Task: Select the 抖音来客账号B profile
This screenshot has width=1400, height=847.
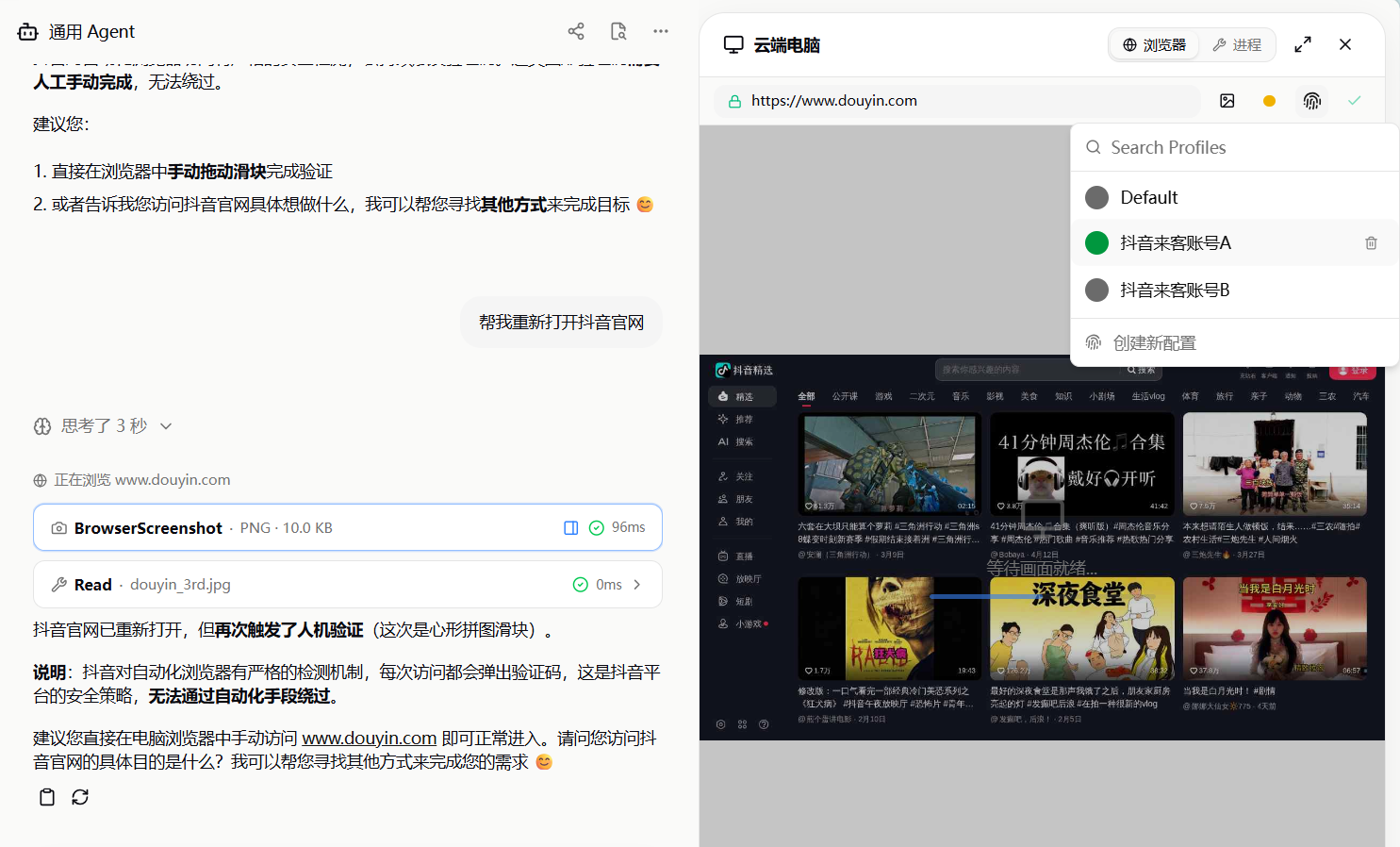Action: click(1234, 290)
